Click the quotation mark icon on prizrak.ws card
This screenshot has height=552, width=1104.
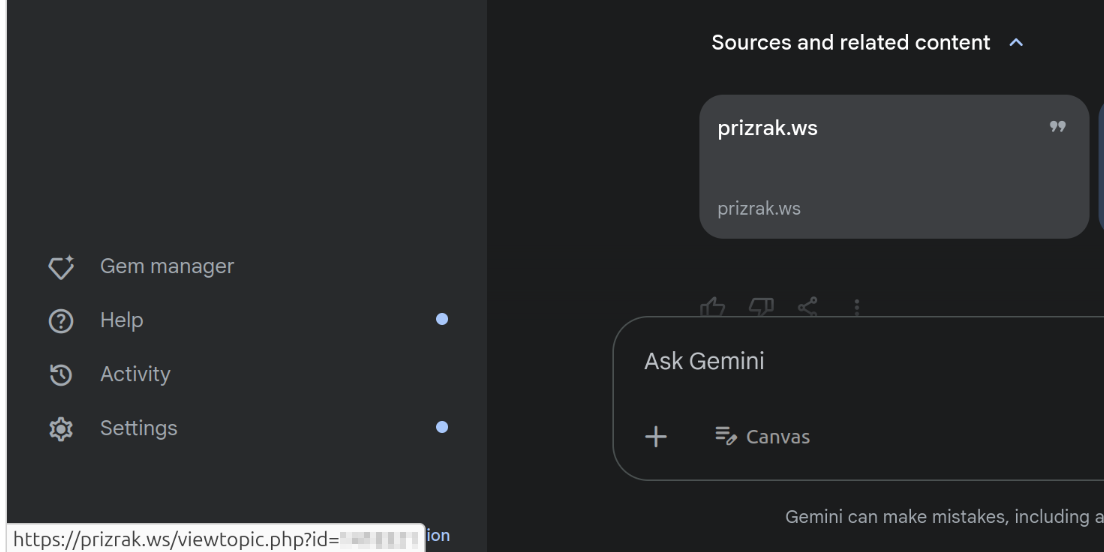pyautogui.click(x=1058, y=127)
